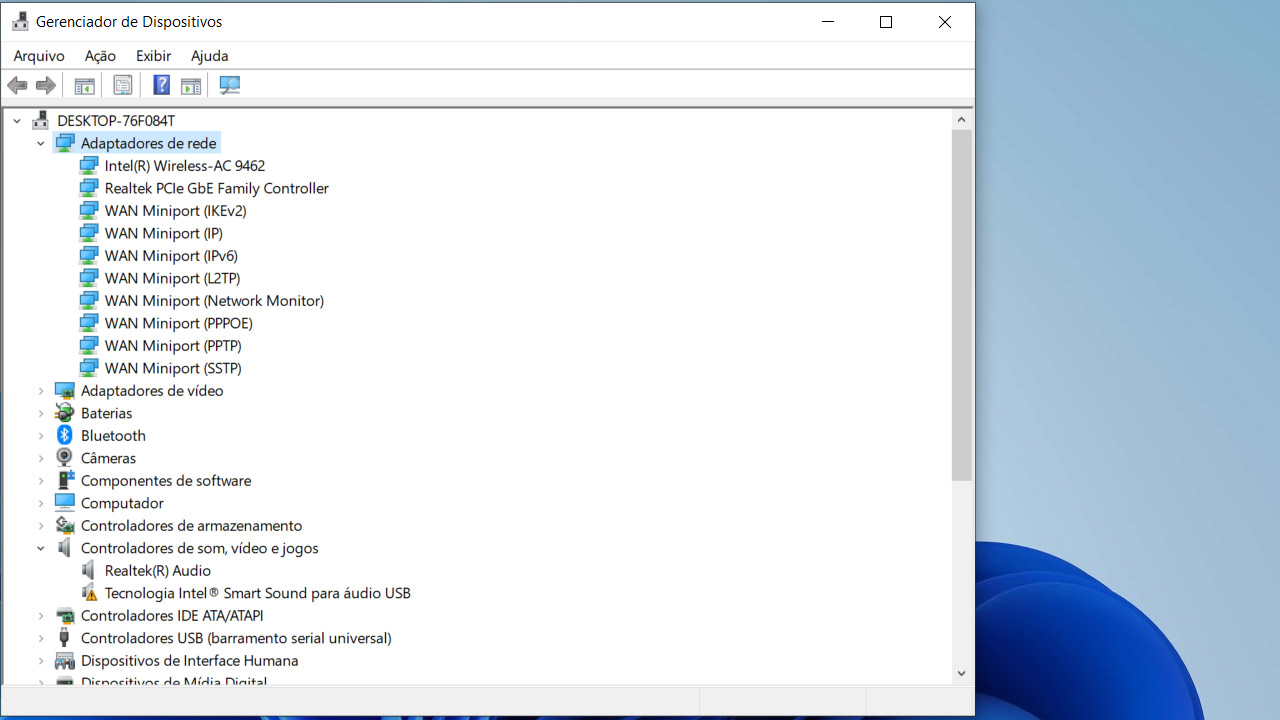Select the Realtek(R) Audio text label

pyautogui.click(x=158, y=571)
